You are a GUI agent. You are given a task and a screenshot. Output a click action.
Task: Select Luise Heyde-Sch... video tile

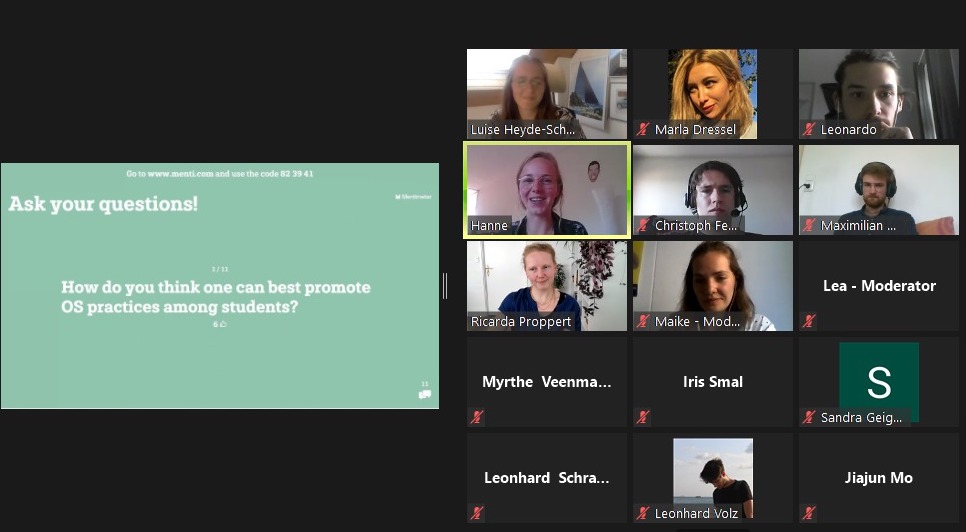click(x=547, y=94)
